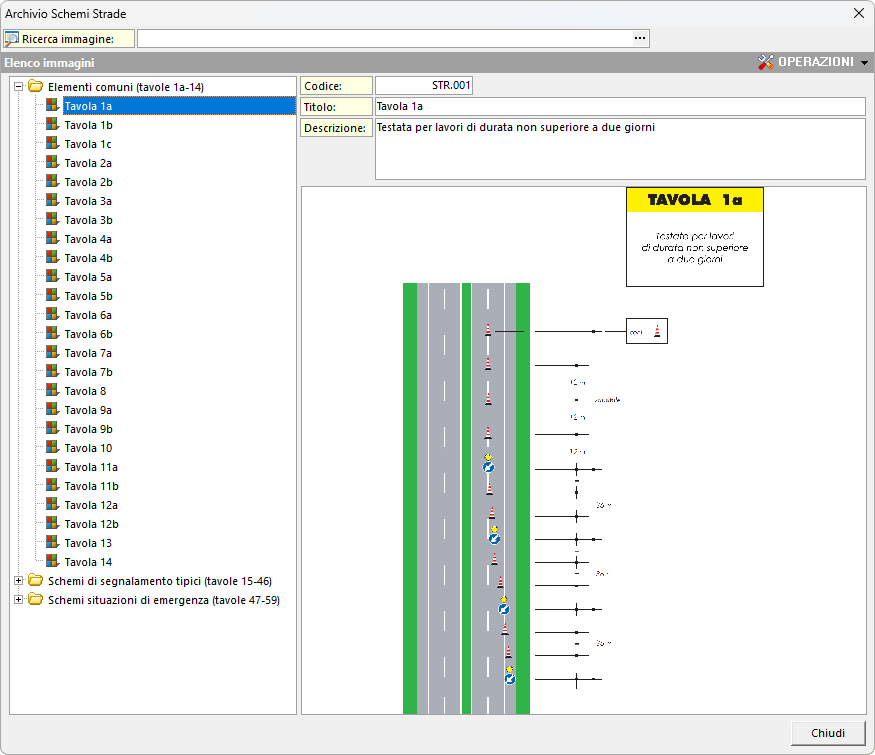Click the image icon for Tavola 8
The height and width of the screenshot is (755, 875).
tap(52, 391)
